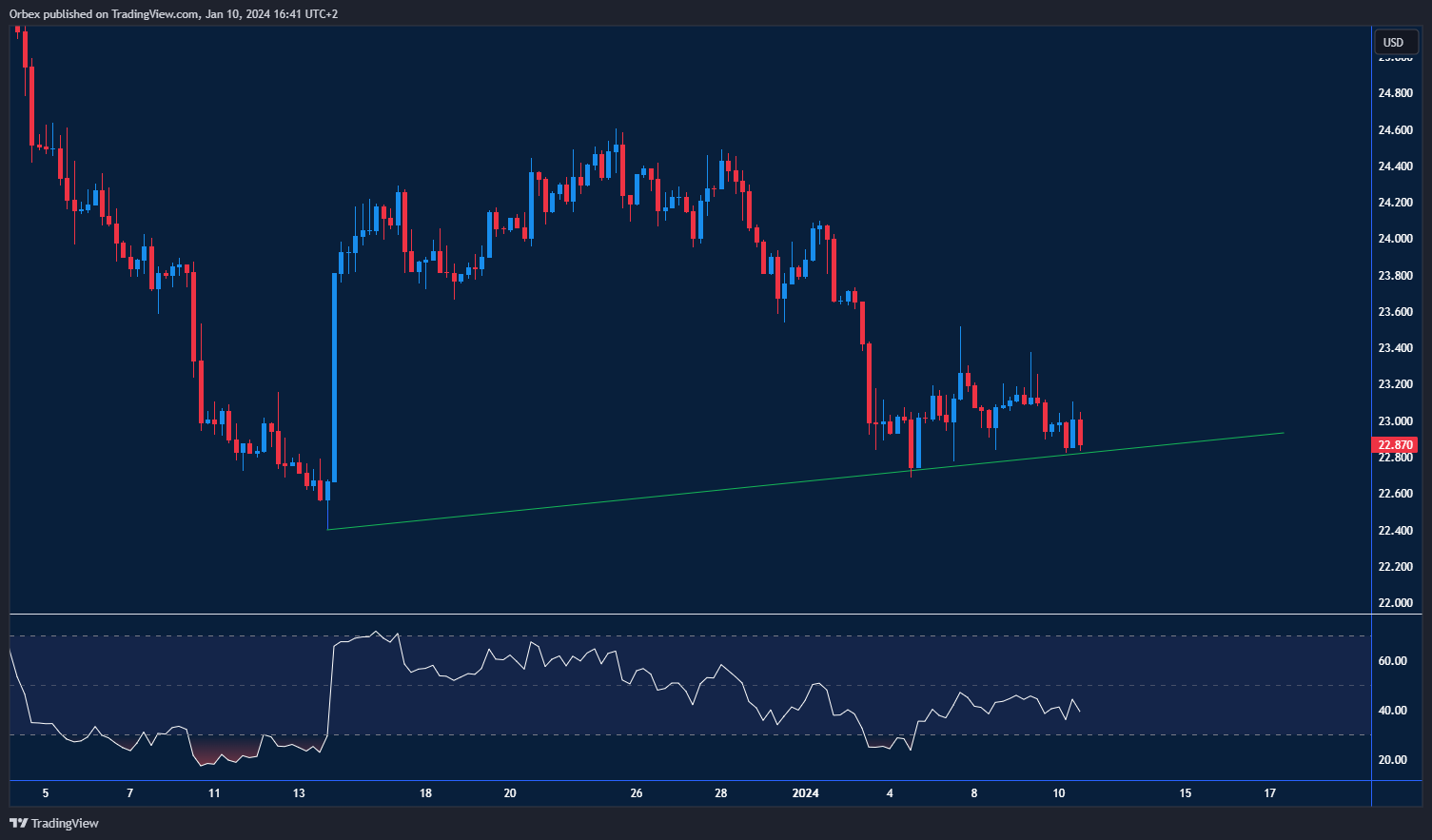This screenshot has height=840, width=1432.
Task: Click the 24.000 price axis label
Action: tap(1395, 239)
